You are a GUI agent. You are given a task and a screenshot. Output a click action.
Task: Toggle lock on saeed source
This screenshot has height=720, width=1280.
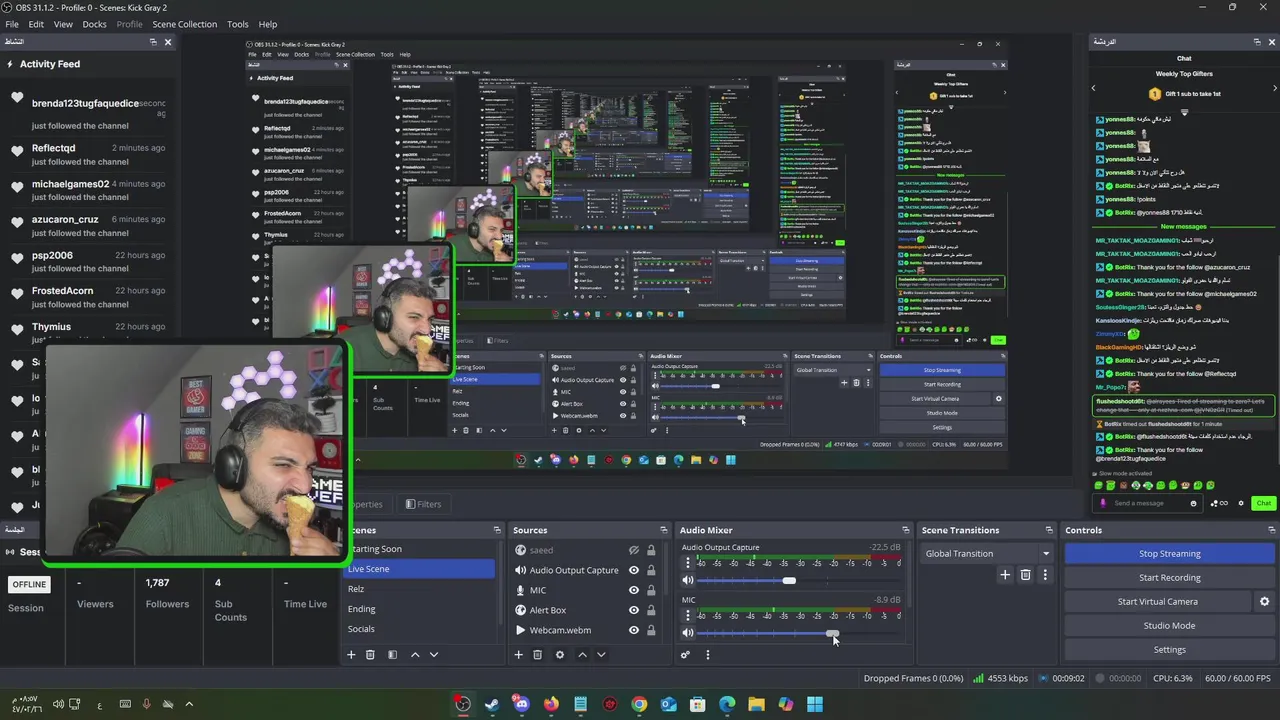651,551
